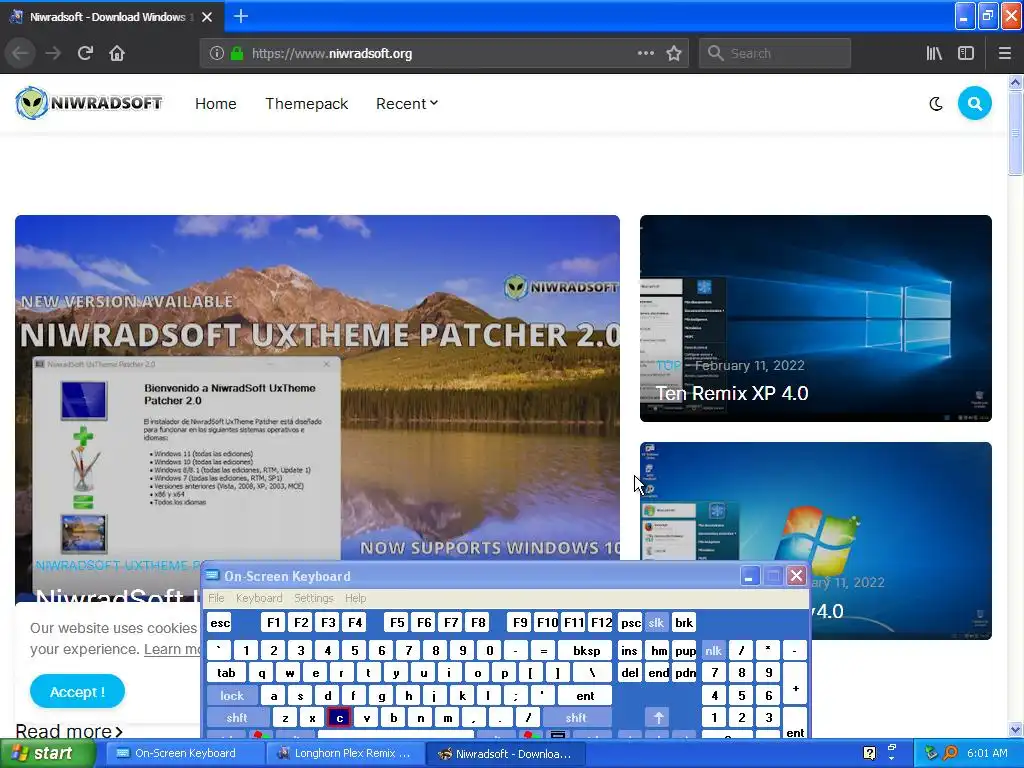Click the back navigation arrow

pos(20,53)
